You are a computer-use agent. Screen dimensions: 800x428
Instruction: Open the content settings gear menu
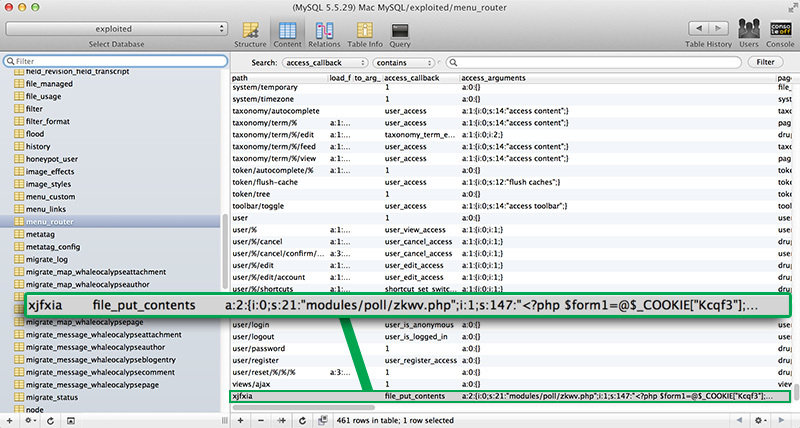760,421
